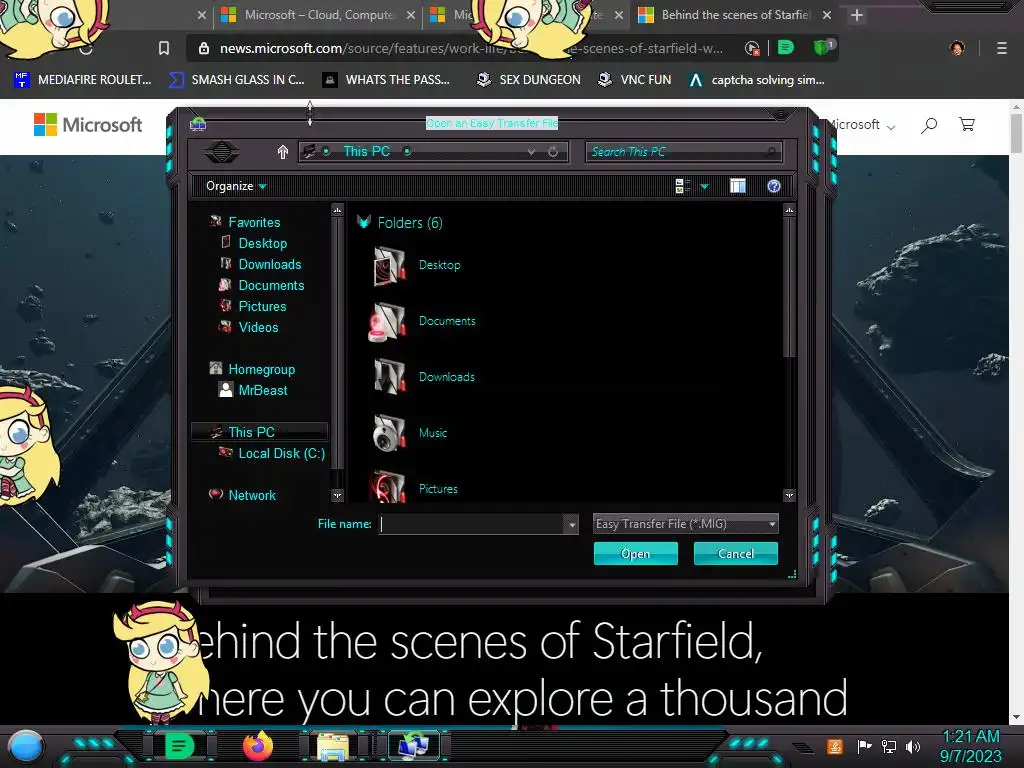Click the volume speaker tray icon
Viewport: 1024px width, 768px height.
[x=912, y=746]
